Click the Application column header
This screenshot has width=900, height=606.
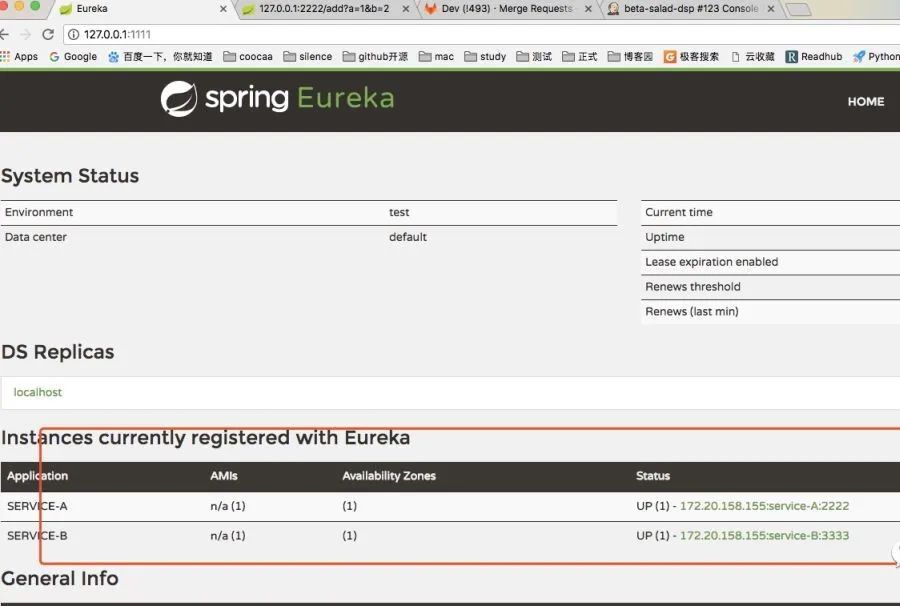[37, 476]
